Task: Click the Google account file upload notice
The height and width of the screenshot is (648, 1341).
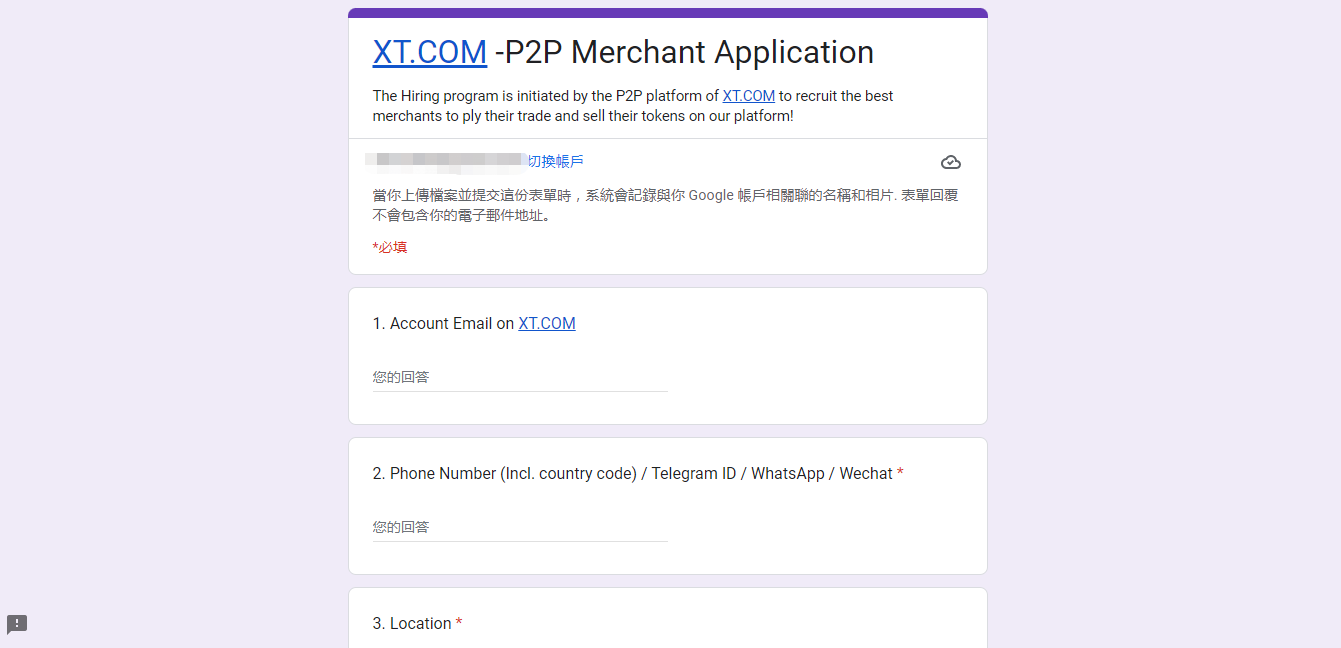Action: [x=666, y=205]
